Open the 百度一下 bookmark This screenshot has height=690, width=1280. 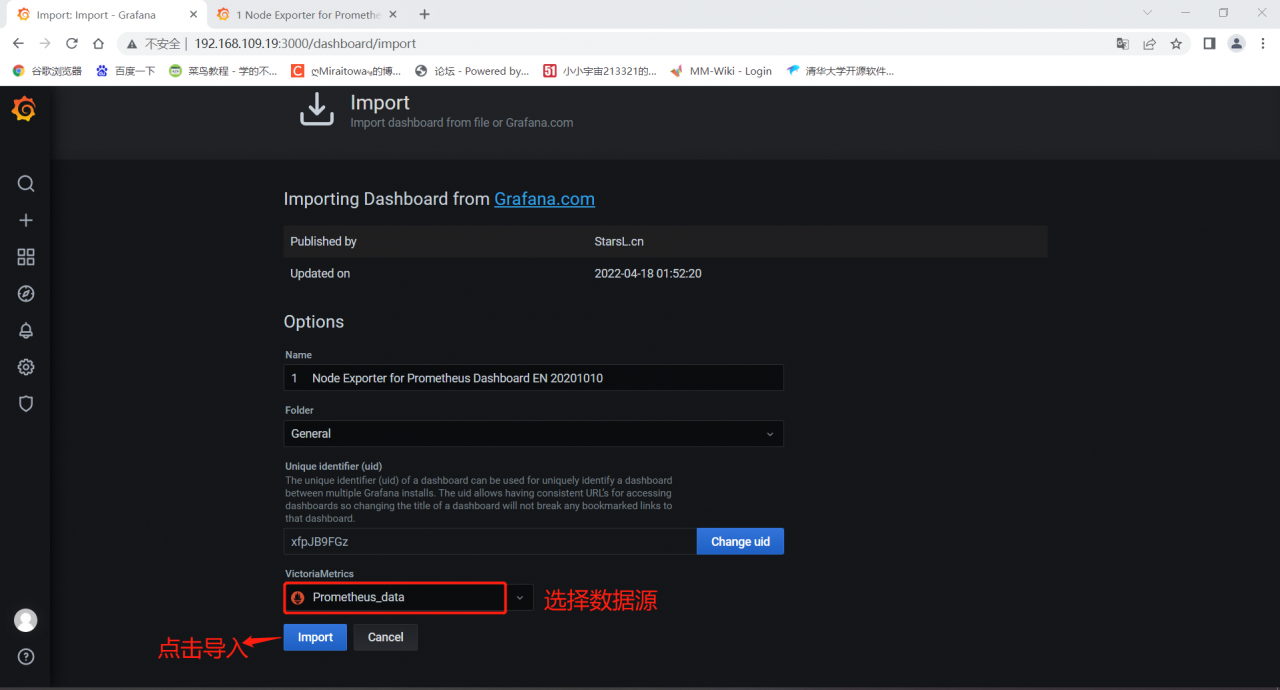125,71
